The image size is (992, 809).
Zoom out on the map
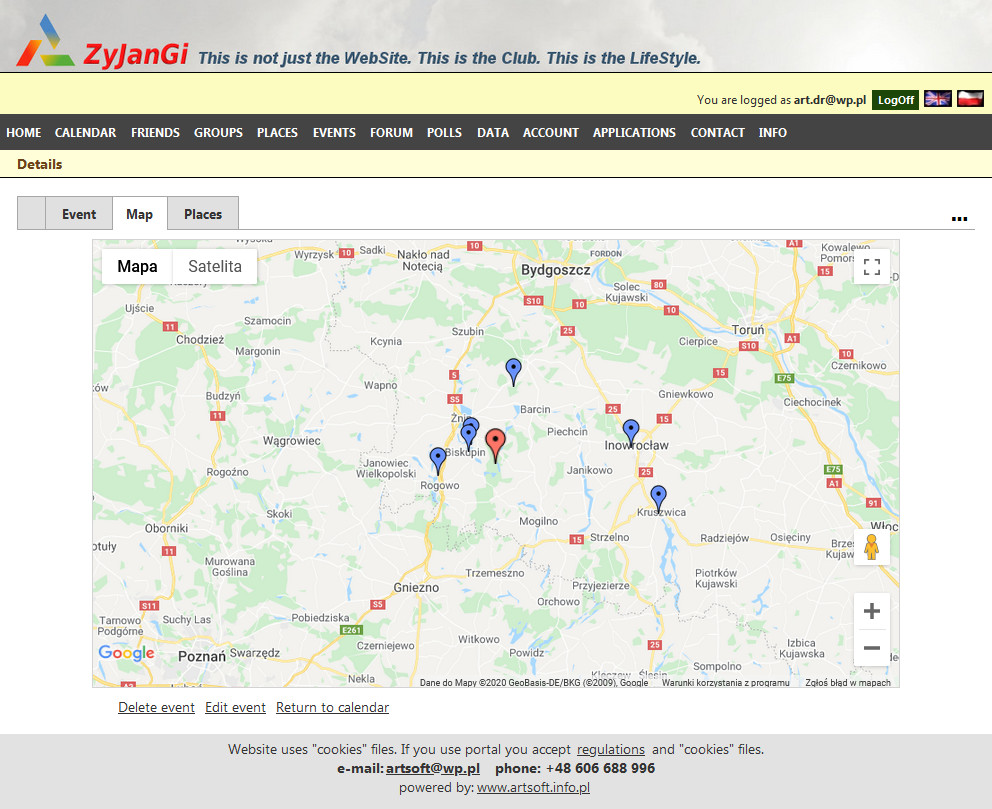(872, 648)
